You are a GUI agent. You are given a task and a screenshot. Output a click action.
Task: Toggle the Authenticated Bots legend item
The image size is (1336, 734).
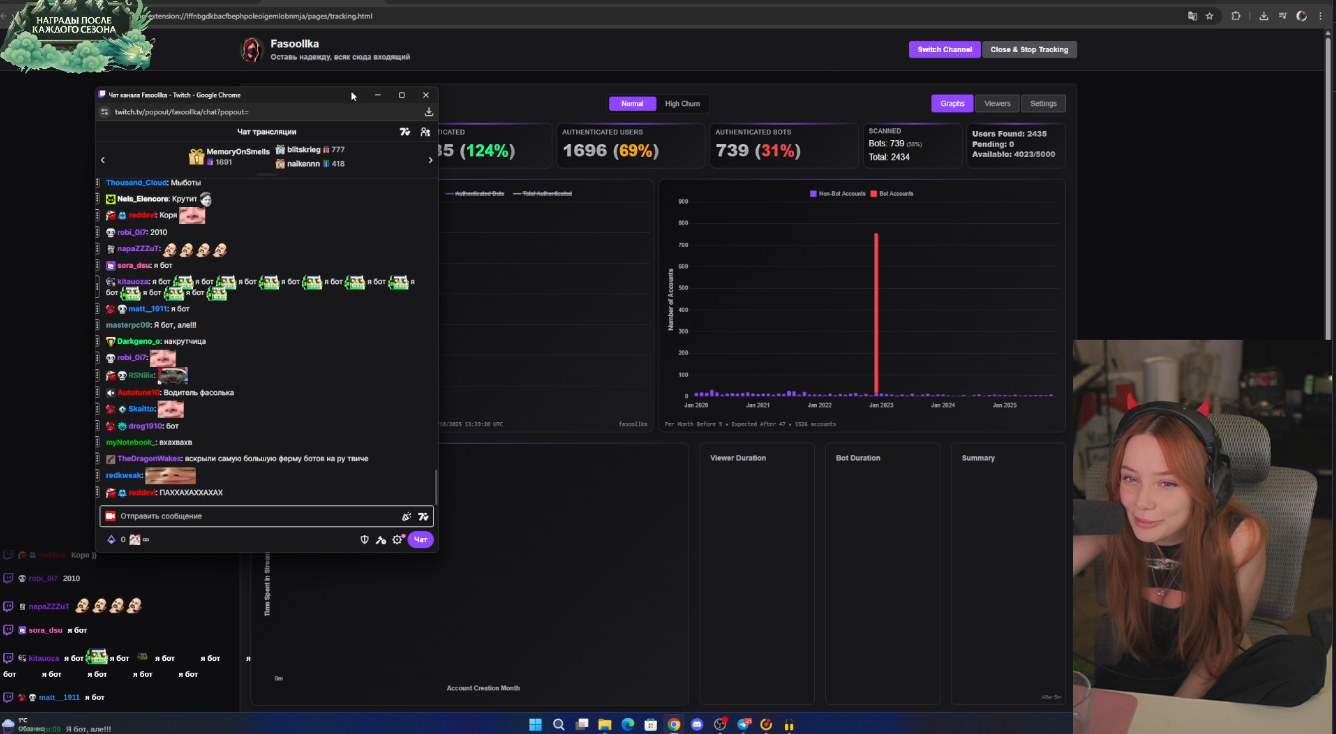click(x=475, y=193)
